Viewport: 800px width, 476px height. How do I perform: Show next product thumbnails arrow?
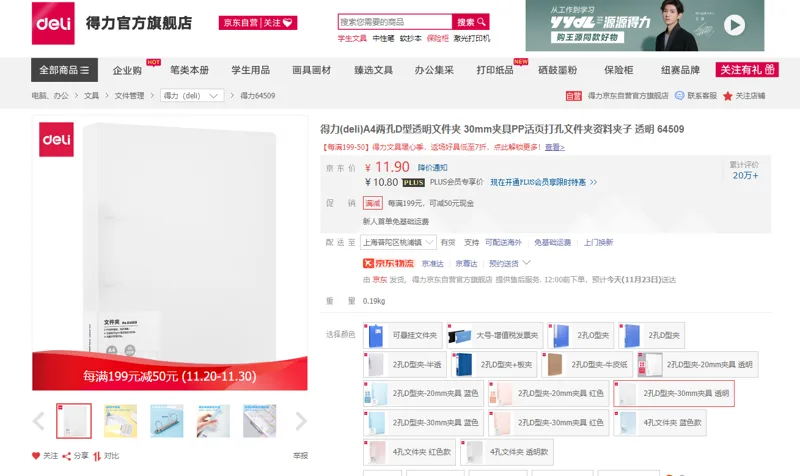[x=301, y=421]
